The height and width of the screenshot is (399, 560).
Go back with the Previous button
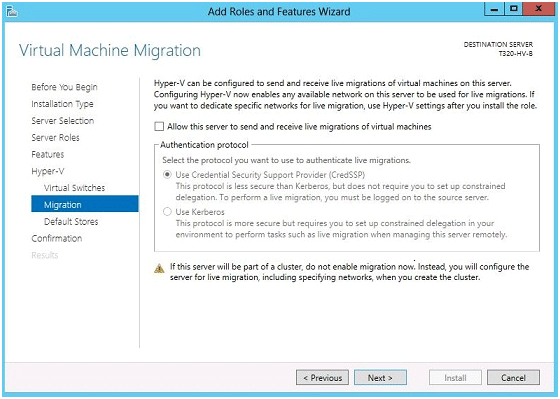322,378
